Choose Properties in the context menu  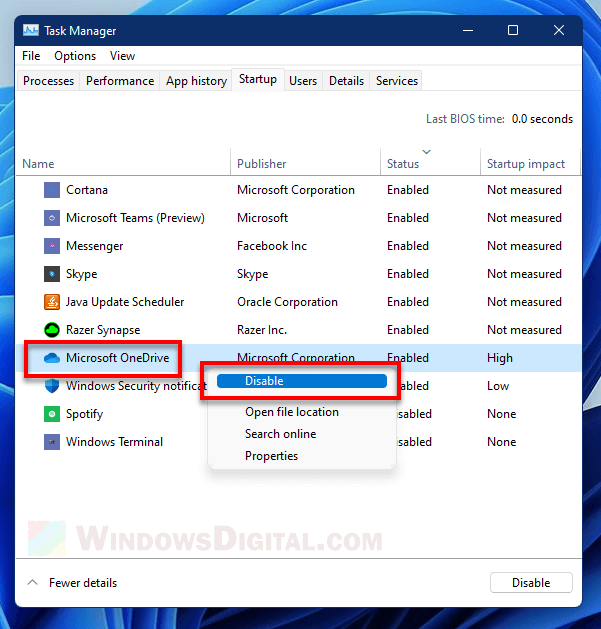tap(271, 456)
